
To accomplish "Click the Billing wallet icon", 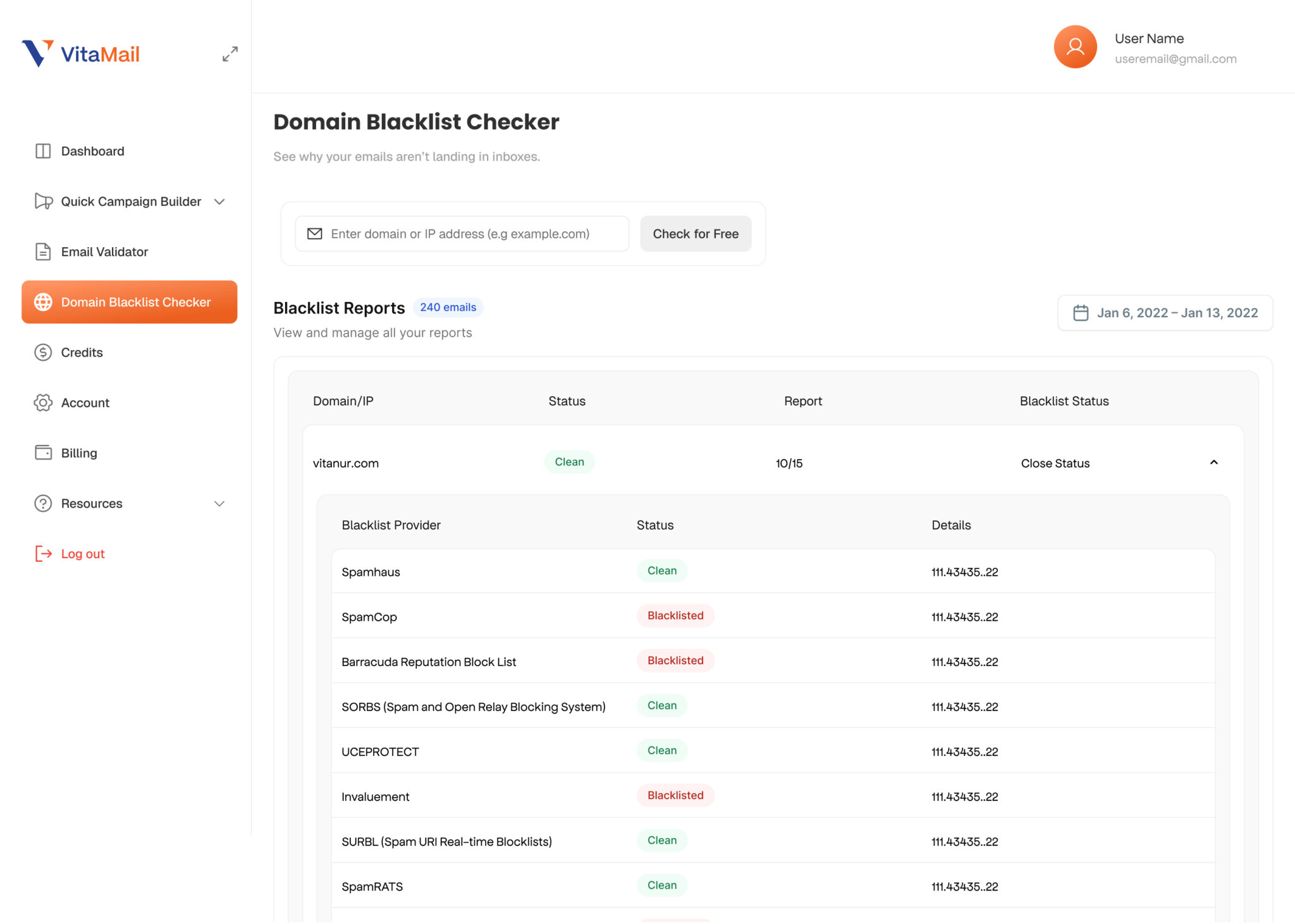I will point(43,453).
